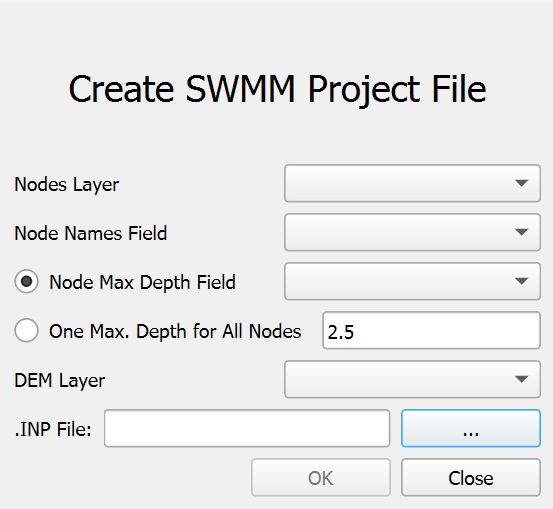Click the DEM Layer label
553x509 pixels.
coord(60,381)
